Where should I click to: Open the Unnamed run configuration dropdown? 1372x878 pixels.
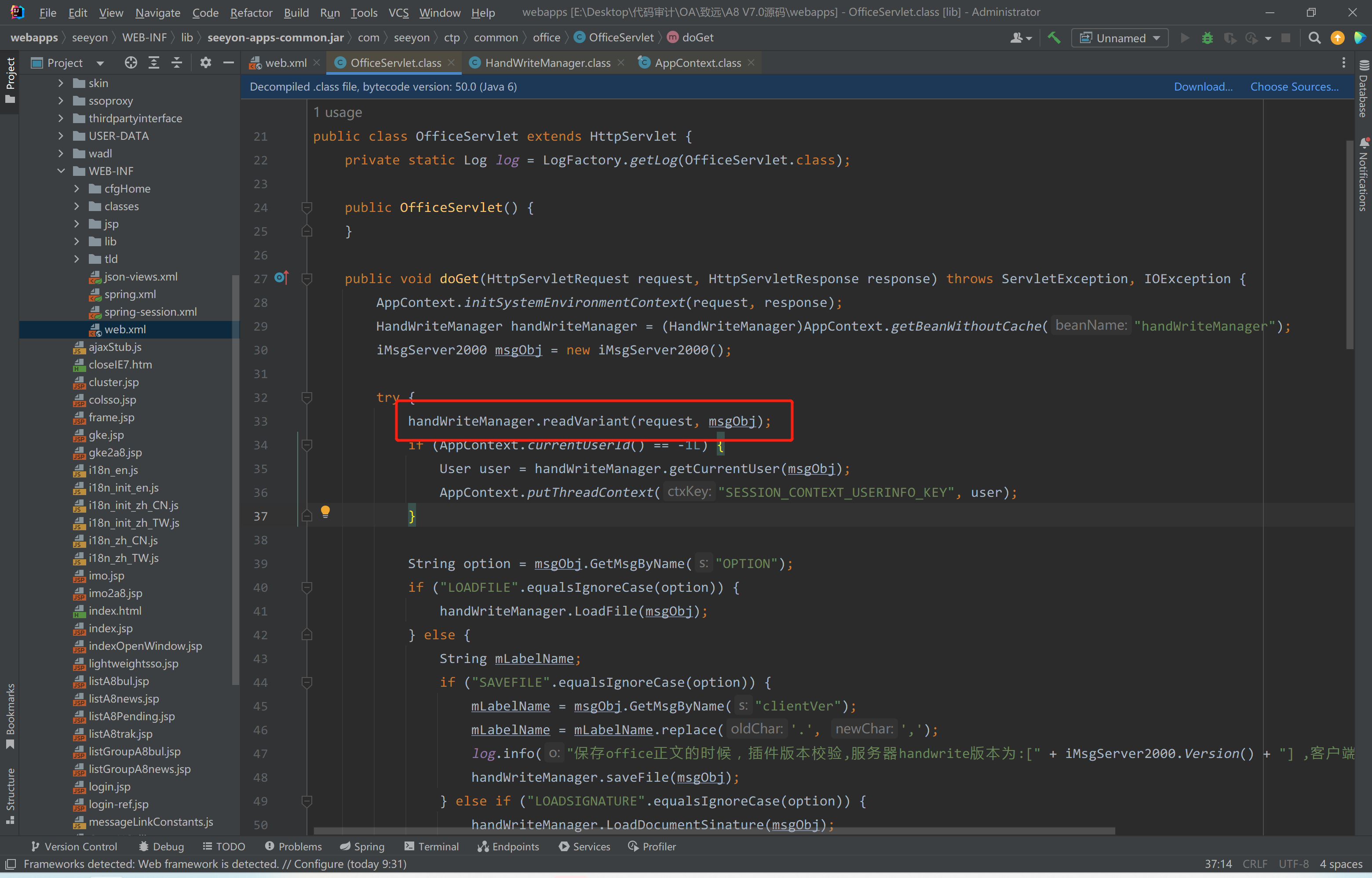[x=1120, y=38]
